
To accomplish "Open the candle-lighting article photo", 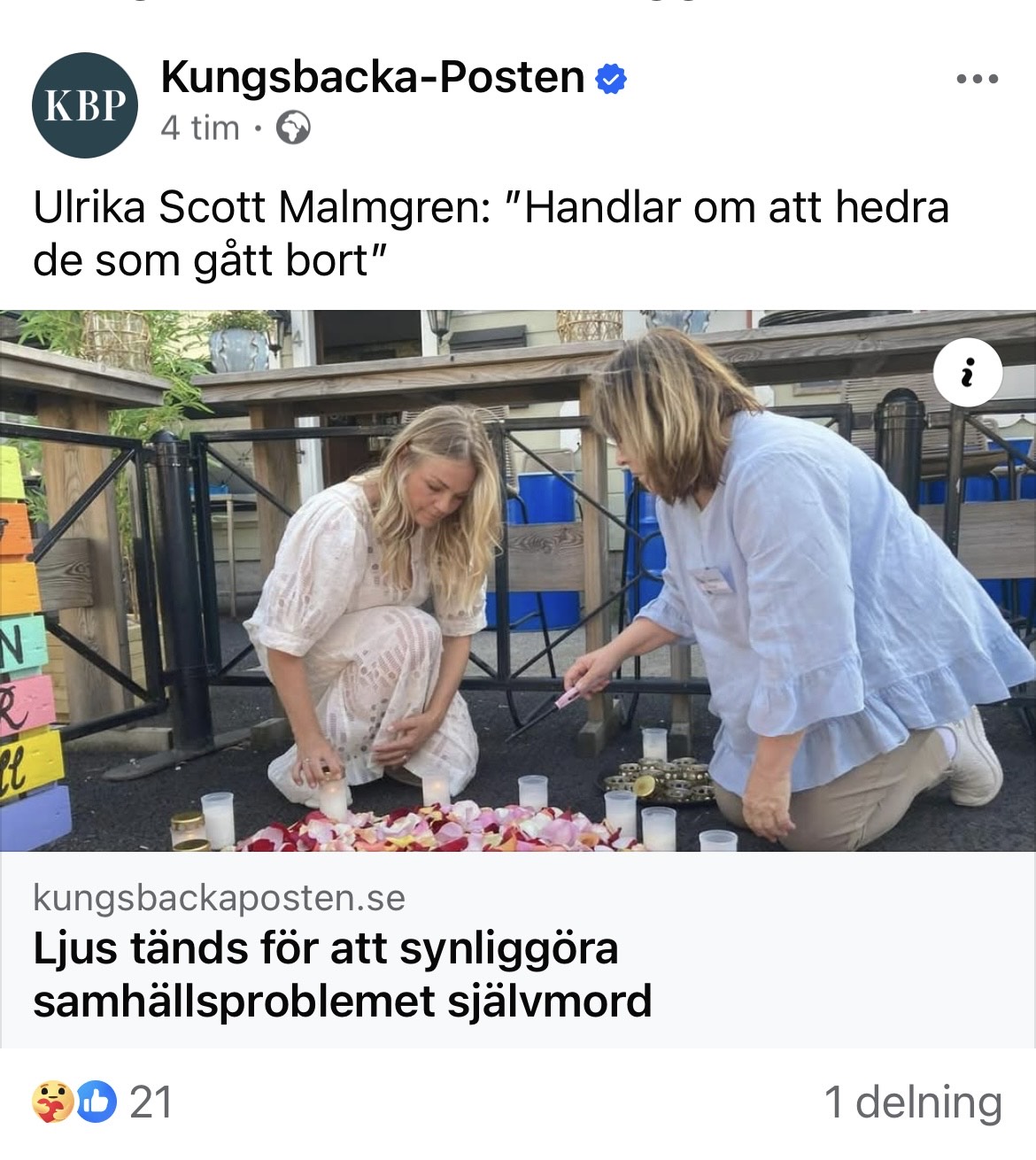I will point(518,581).
